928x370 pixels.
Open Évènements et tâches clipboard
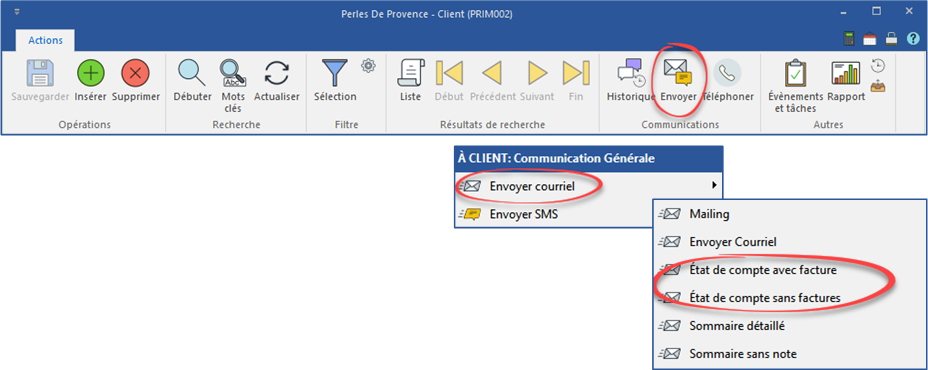pos(795,73)
